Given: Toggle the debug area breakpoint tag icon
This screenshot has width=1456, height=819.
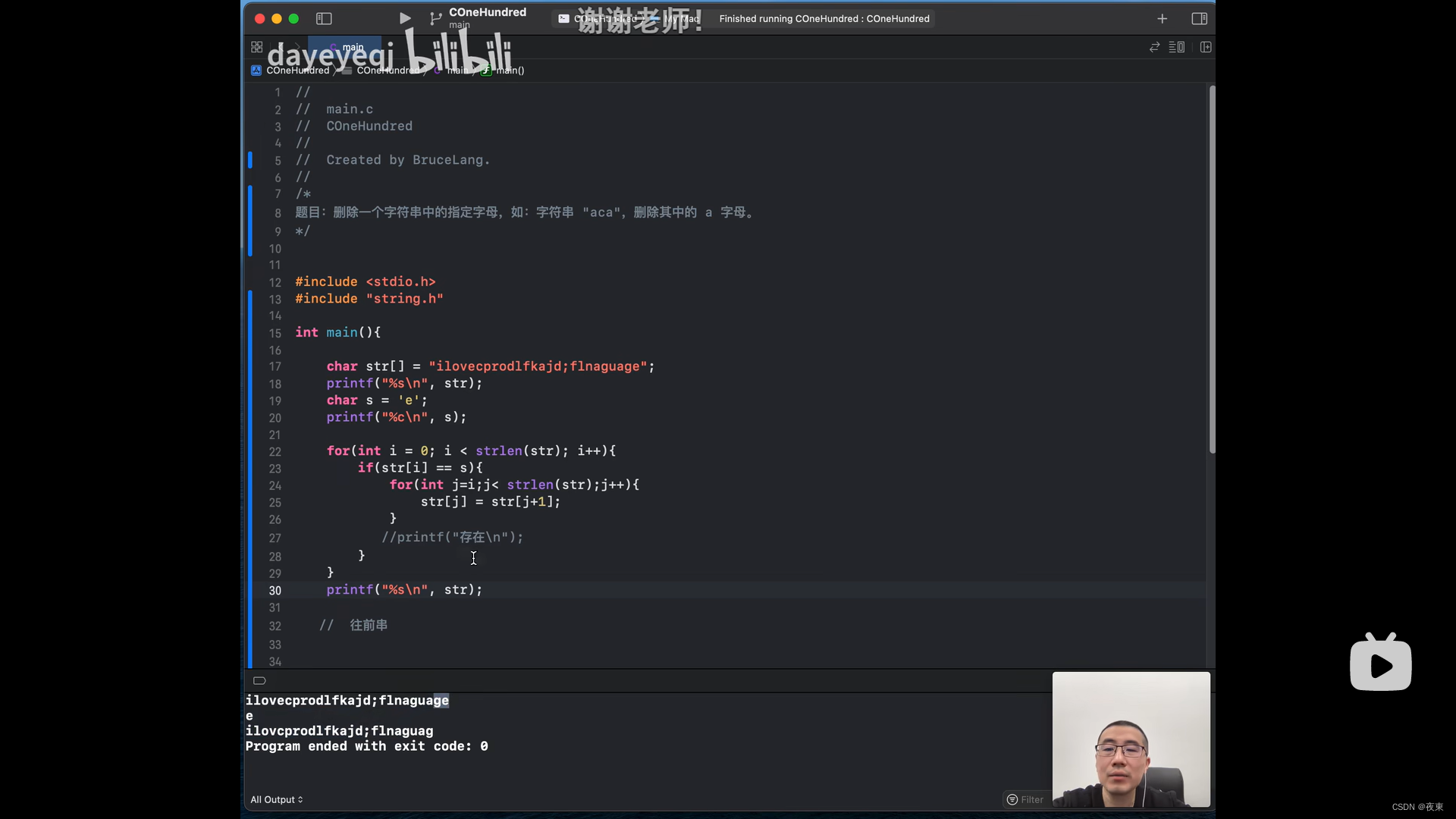Looking at the screenshot, I should coord(259,680).
